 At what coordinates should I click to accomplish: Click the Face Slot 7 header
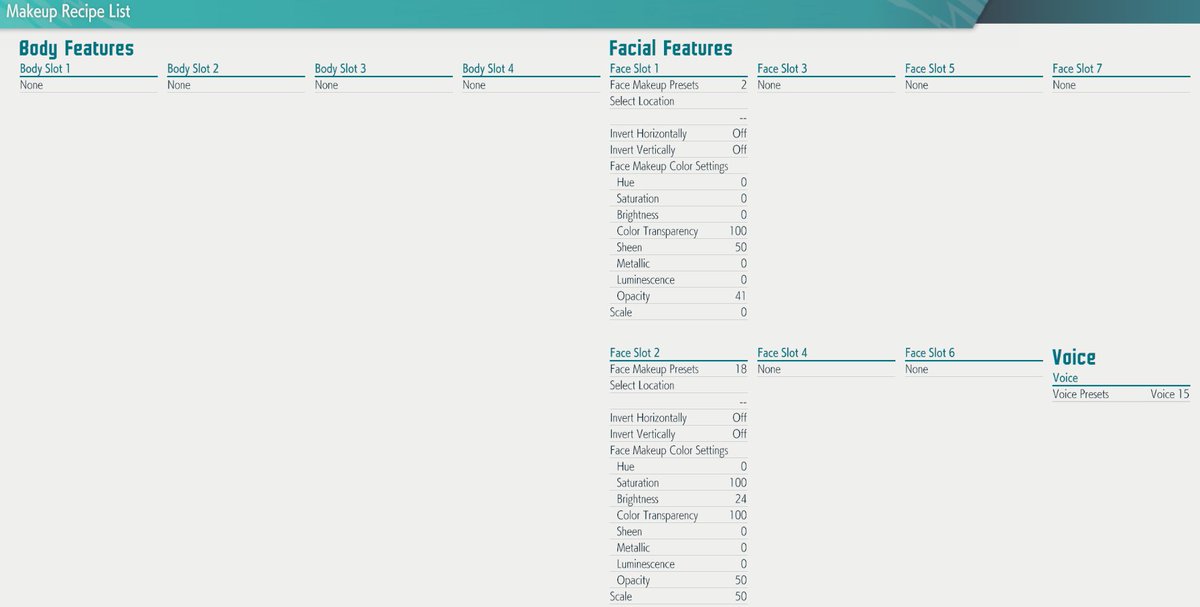1077,69
